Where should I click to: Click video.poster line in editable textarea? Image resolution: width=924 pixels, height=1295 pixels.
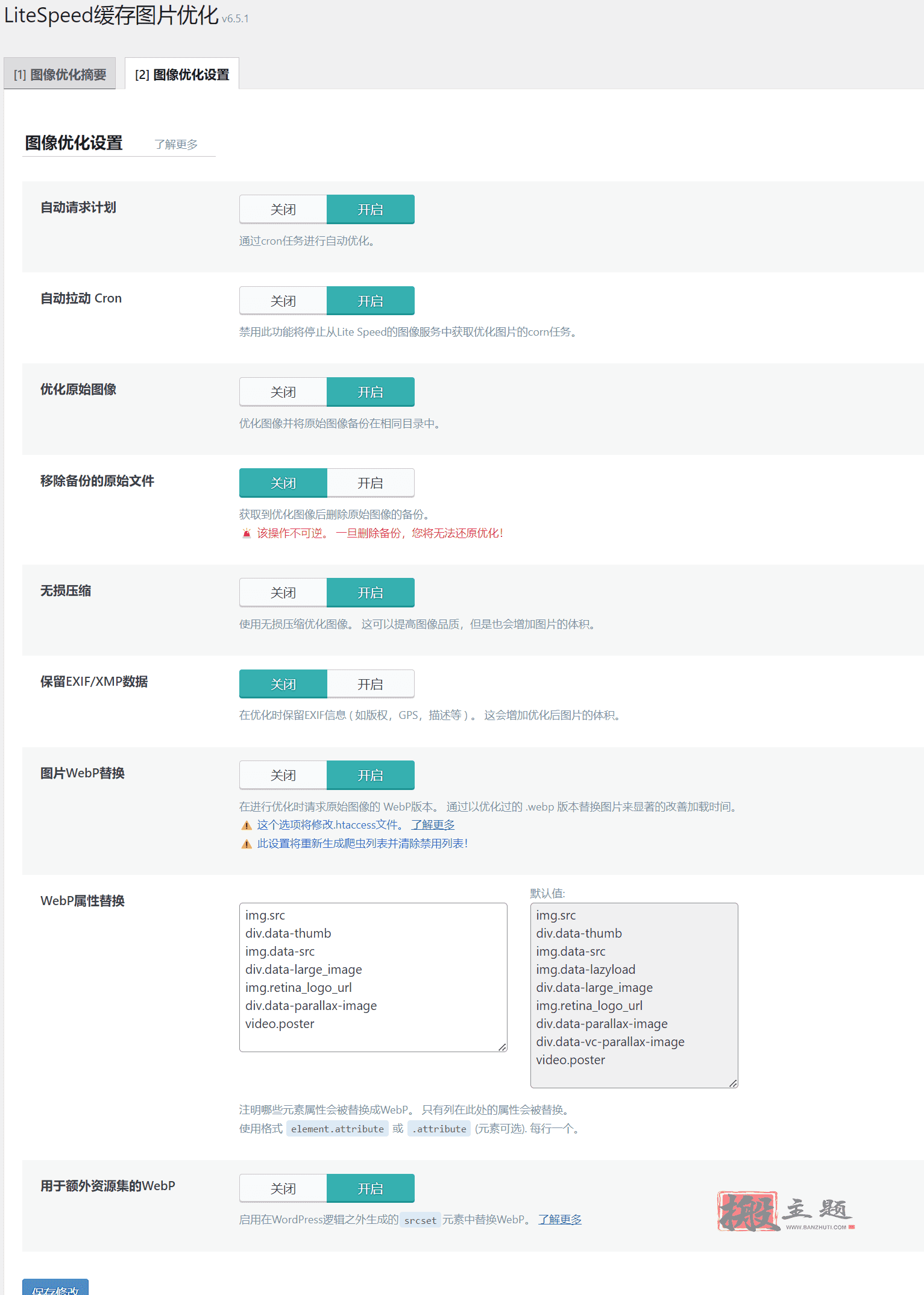pos(280,1023)
